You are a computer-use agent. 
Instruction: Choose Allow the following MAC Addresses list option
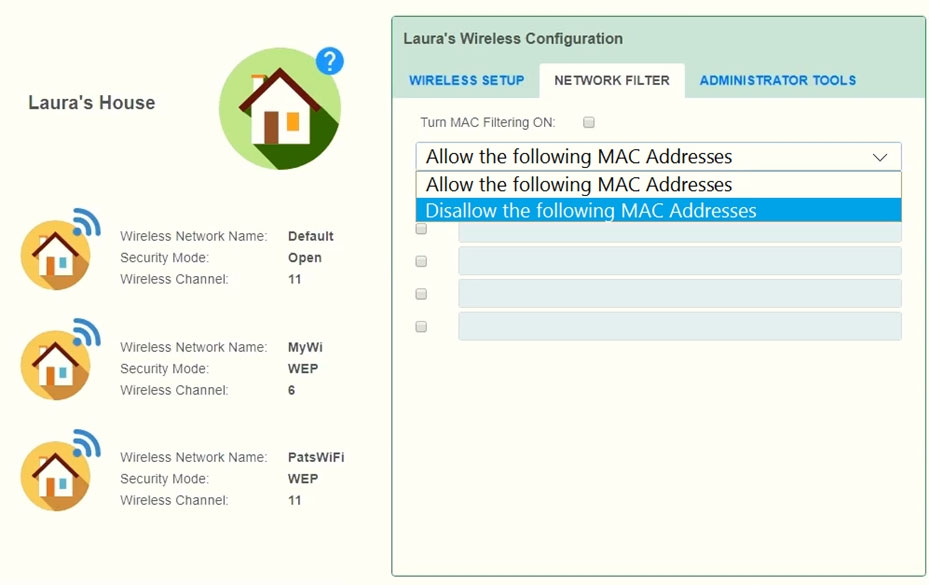579,185
